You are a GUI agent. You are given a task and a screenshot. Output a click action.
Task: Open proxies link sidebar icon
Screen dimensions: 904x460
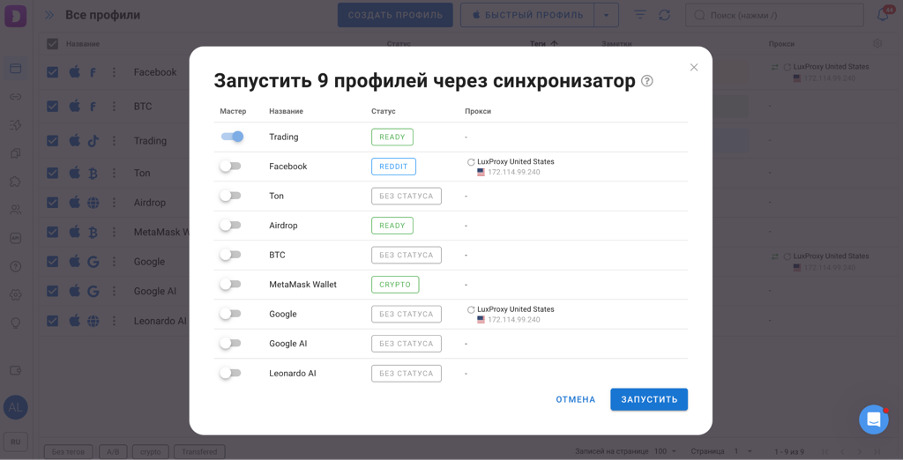[x=16, y=96]
